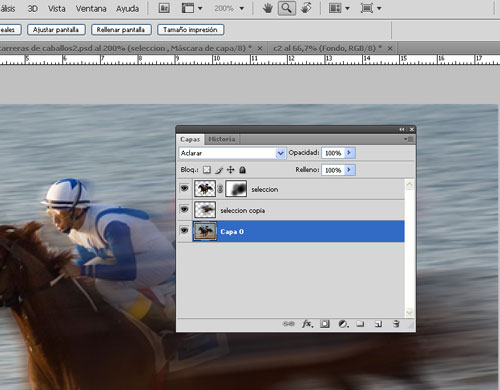Create a new layer group folder
The height and width of the screenshot is (390, 500).
click(x=360, y=324)
